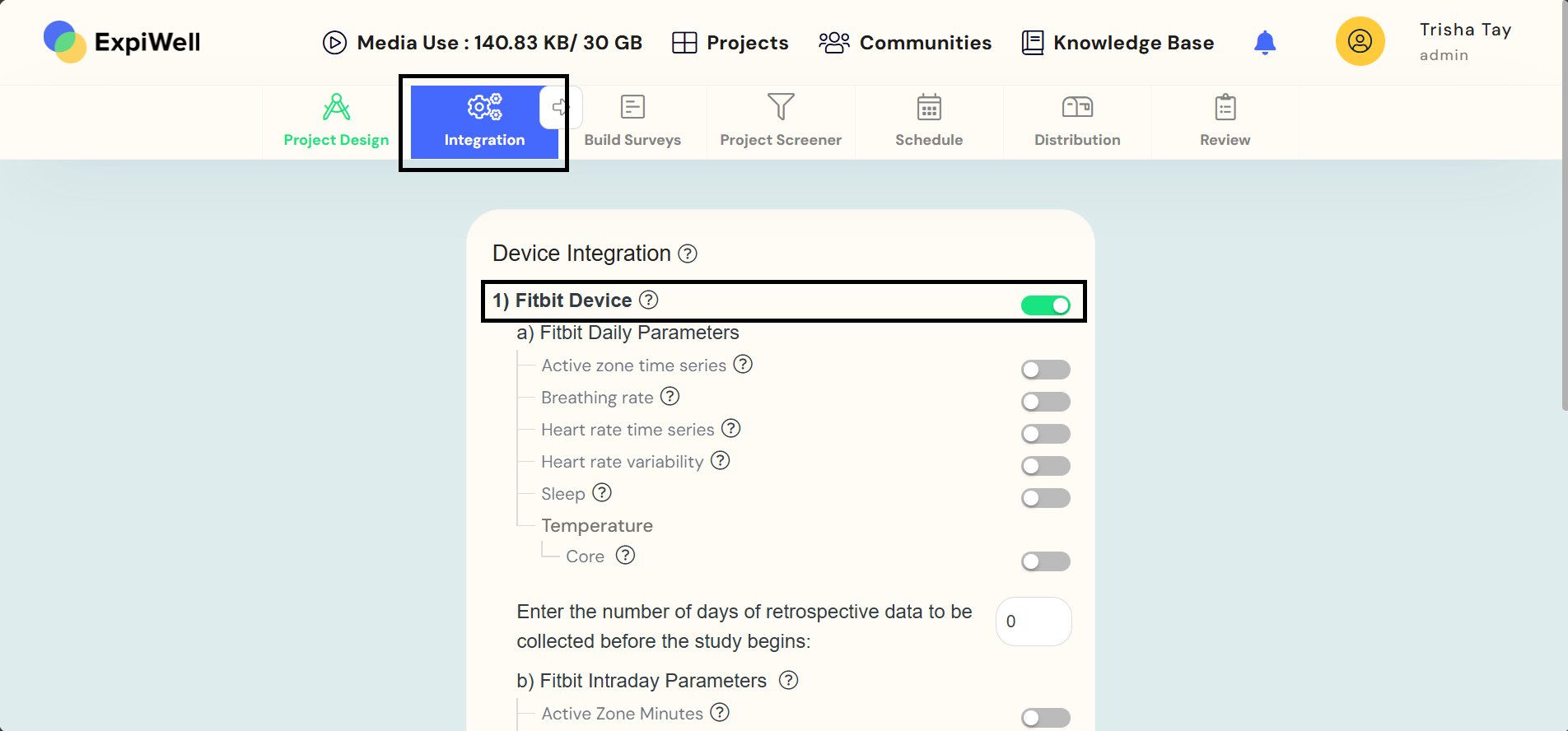Open help for Active zone time series
The height and width of the screenshot is (731, 1568).
pos(743,364)
